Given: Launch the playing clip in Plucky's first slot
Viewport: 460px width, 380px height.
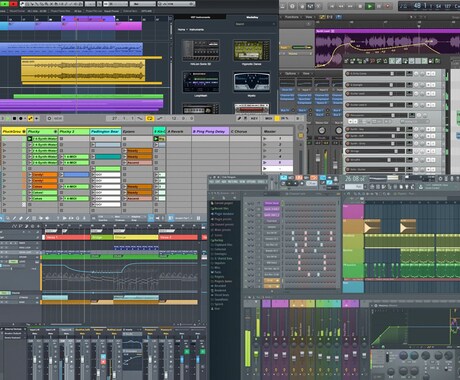Looking at the screenshot, I should [30, 138].
